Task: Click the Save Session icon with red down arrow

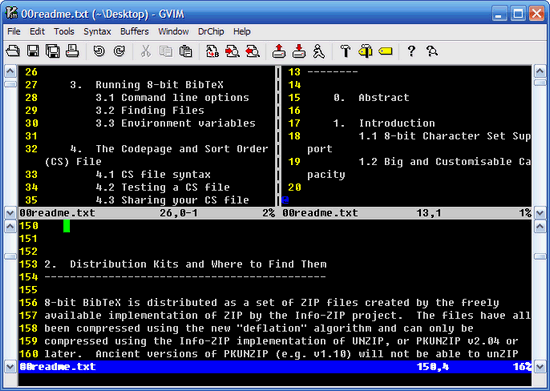Action: pyautogui.click(x=299, y=52)
